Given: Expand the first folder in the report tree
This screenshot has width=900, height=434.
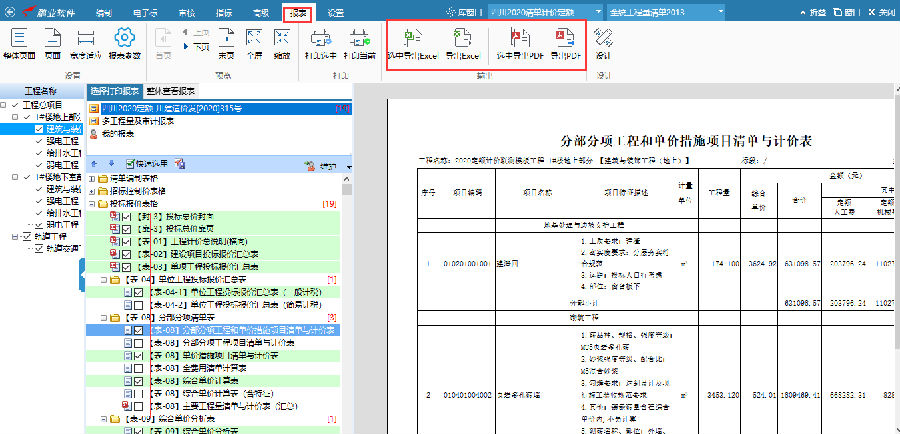Looking at the screenshot, I should click(91, 178).
